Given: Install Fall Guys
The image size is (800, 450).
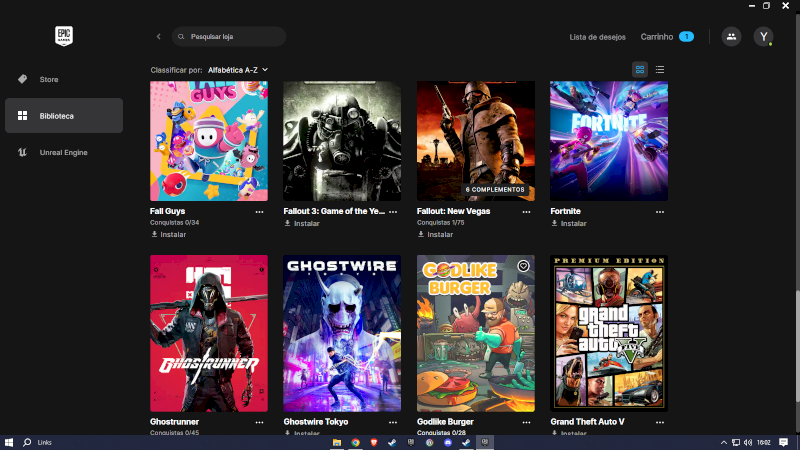Looking at the screenshot, I should point(168,234).
